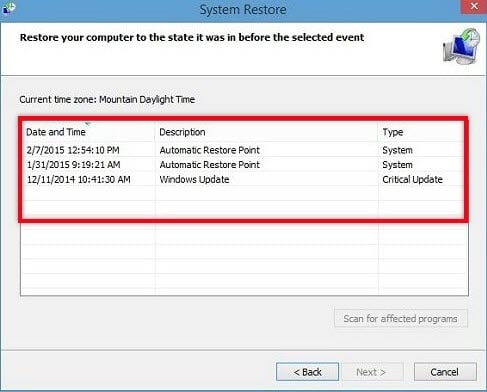
Task: Sort by the Type column header
Action: tap(421, 132)
